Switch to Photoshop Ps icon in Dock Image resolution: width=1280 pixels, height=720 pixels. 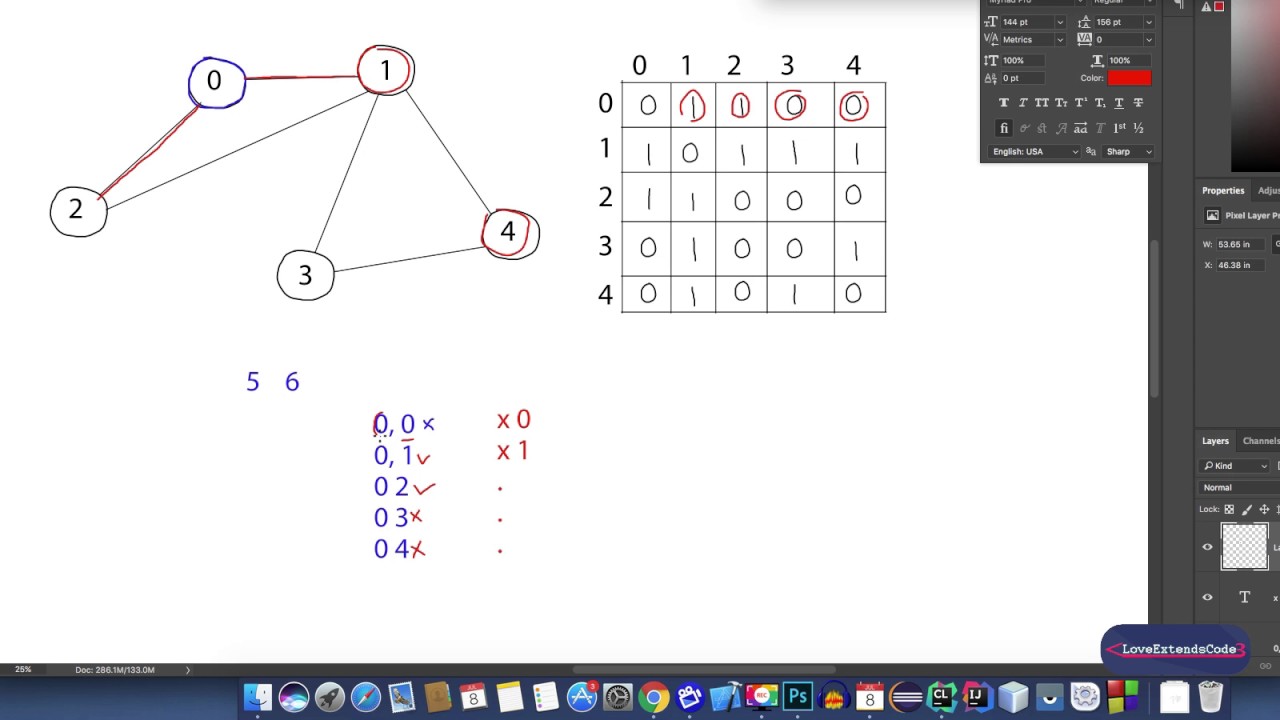[798, 697]
